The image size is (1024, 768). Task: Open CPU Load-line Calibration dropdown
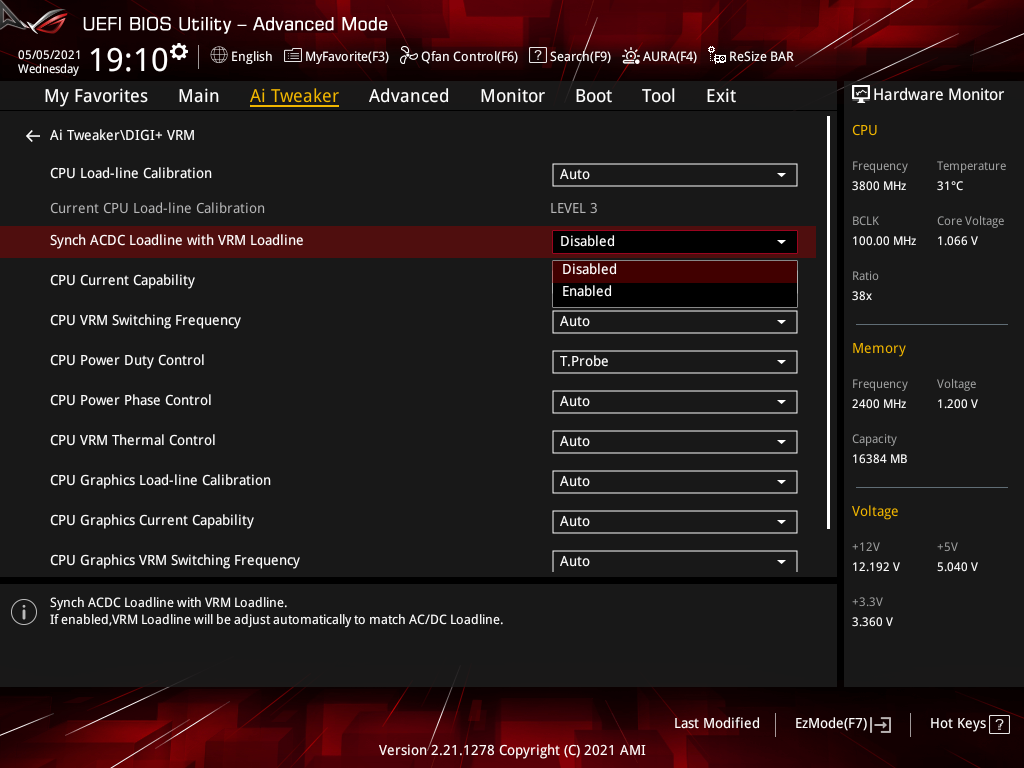[x=675, y=174]
